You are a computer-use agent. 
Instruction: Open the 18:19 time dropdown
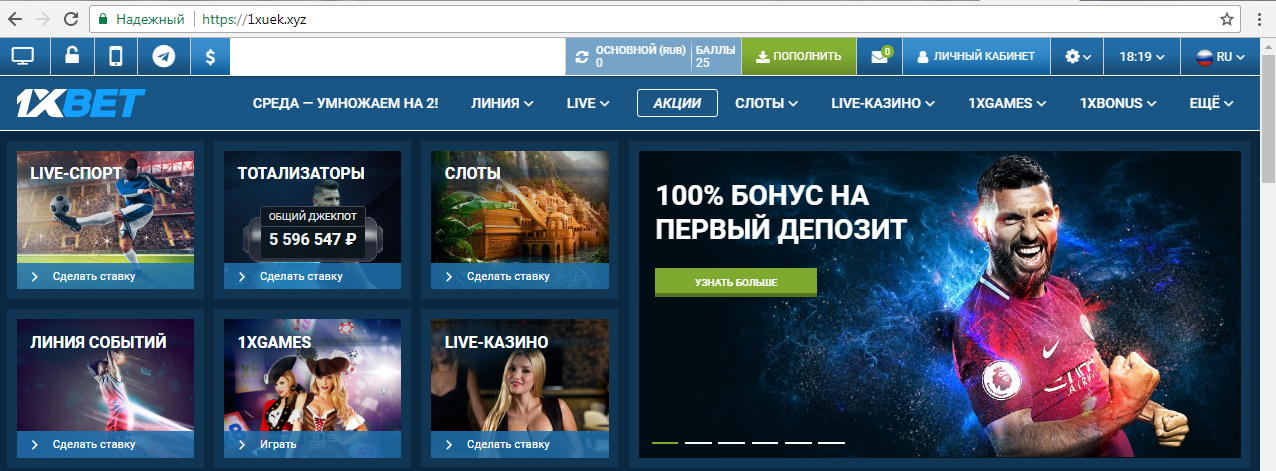[1142, 57]
